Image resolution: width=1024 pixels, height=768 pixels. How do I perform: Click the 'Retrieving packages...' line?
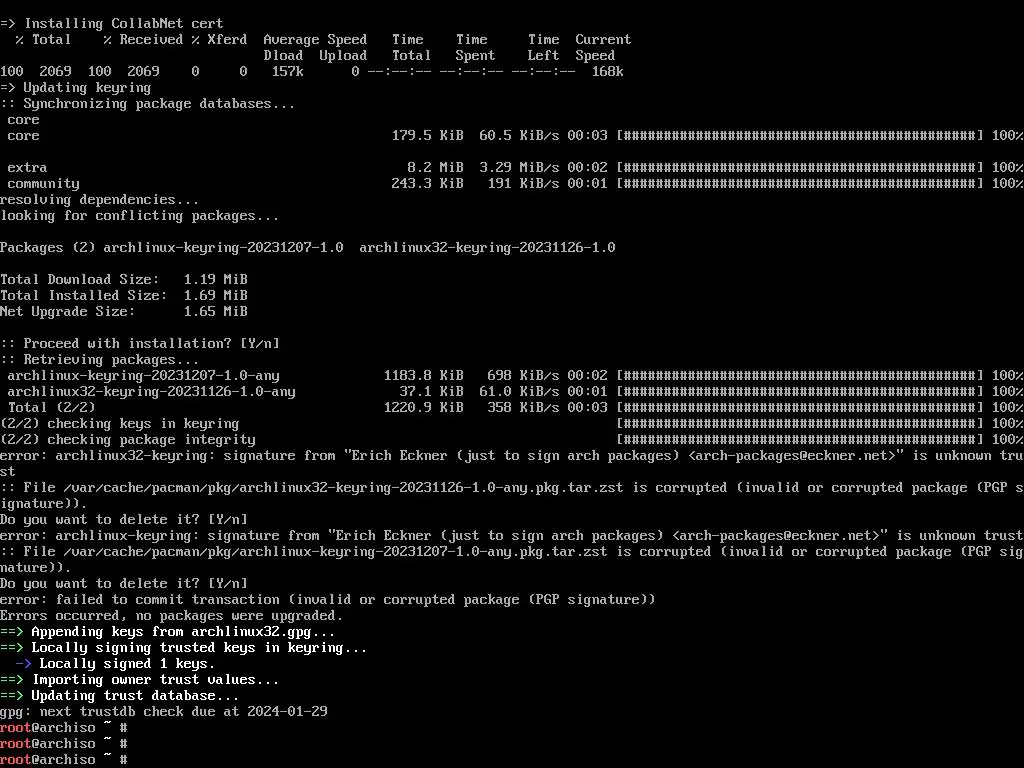pos(99,360)
